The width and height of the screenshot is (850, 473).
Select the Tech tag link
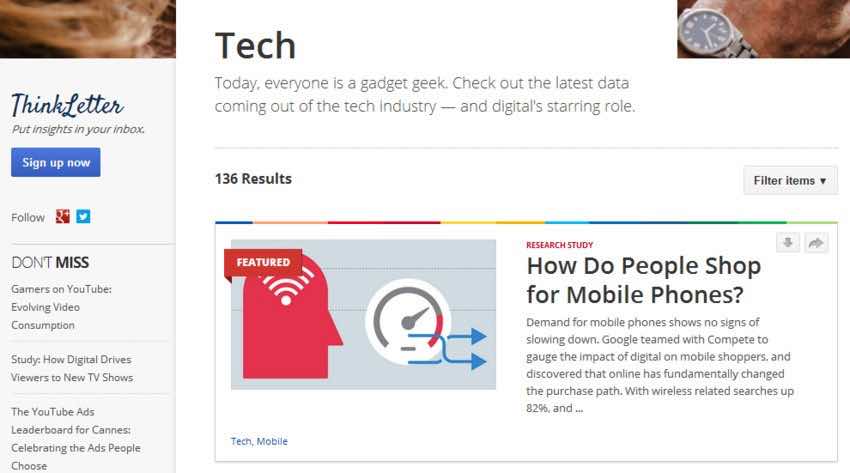point(241,441)
